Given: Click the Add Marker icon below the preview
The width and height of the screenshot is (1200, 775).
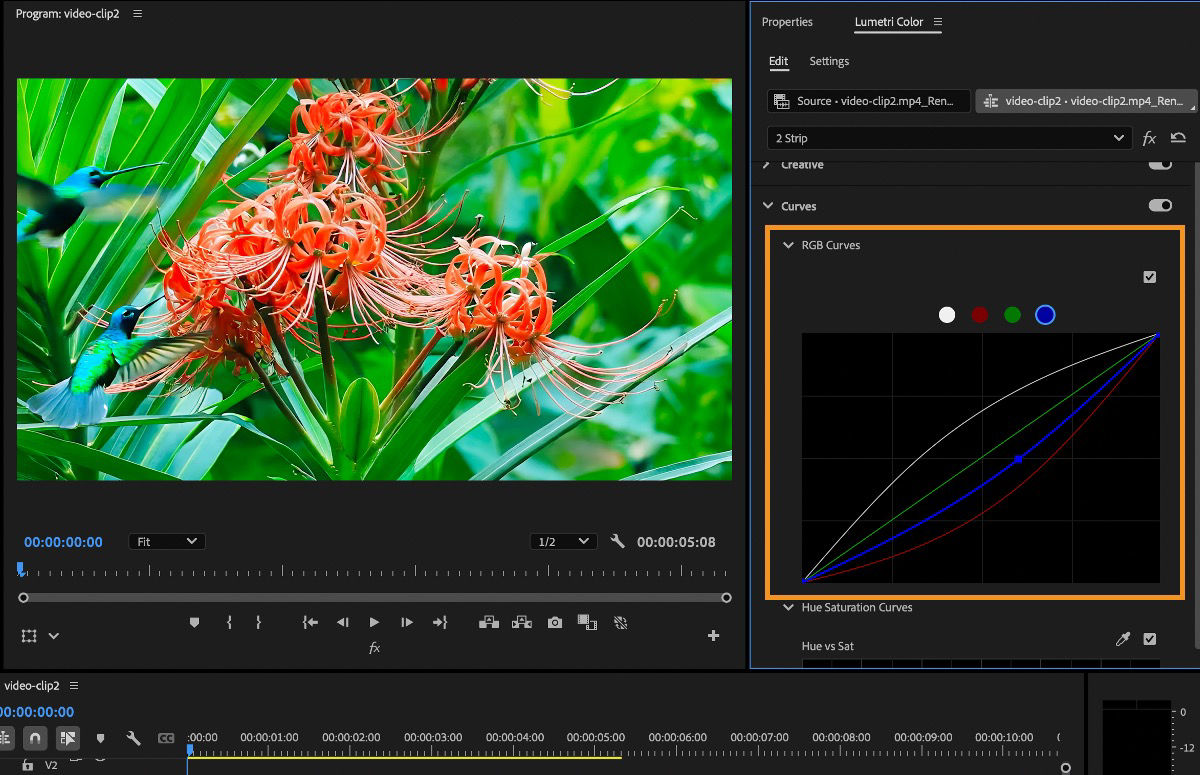Looking at the screenshot, I should point(194,622).
